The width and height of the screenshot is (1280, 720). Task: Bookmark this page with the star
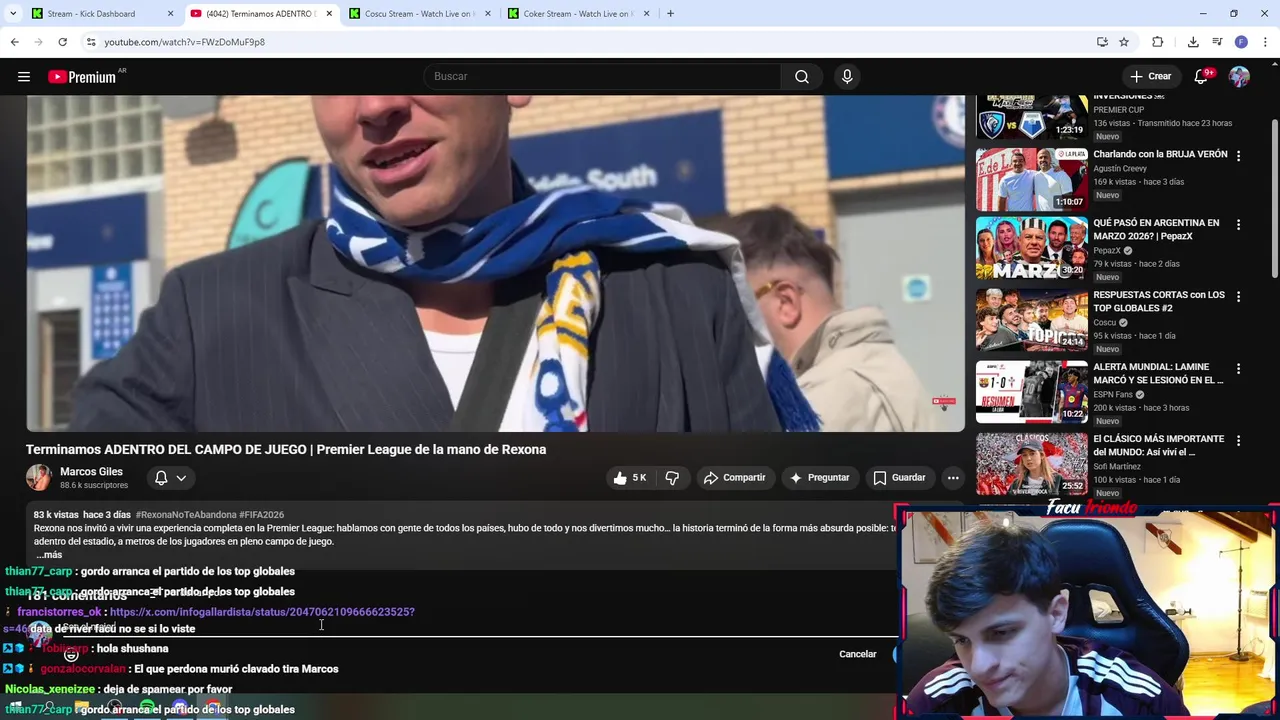[1124, 42]
